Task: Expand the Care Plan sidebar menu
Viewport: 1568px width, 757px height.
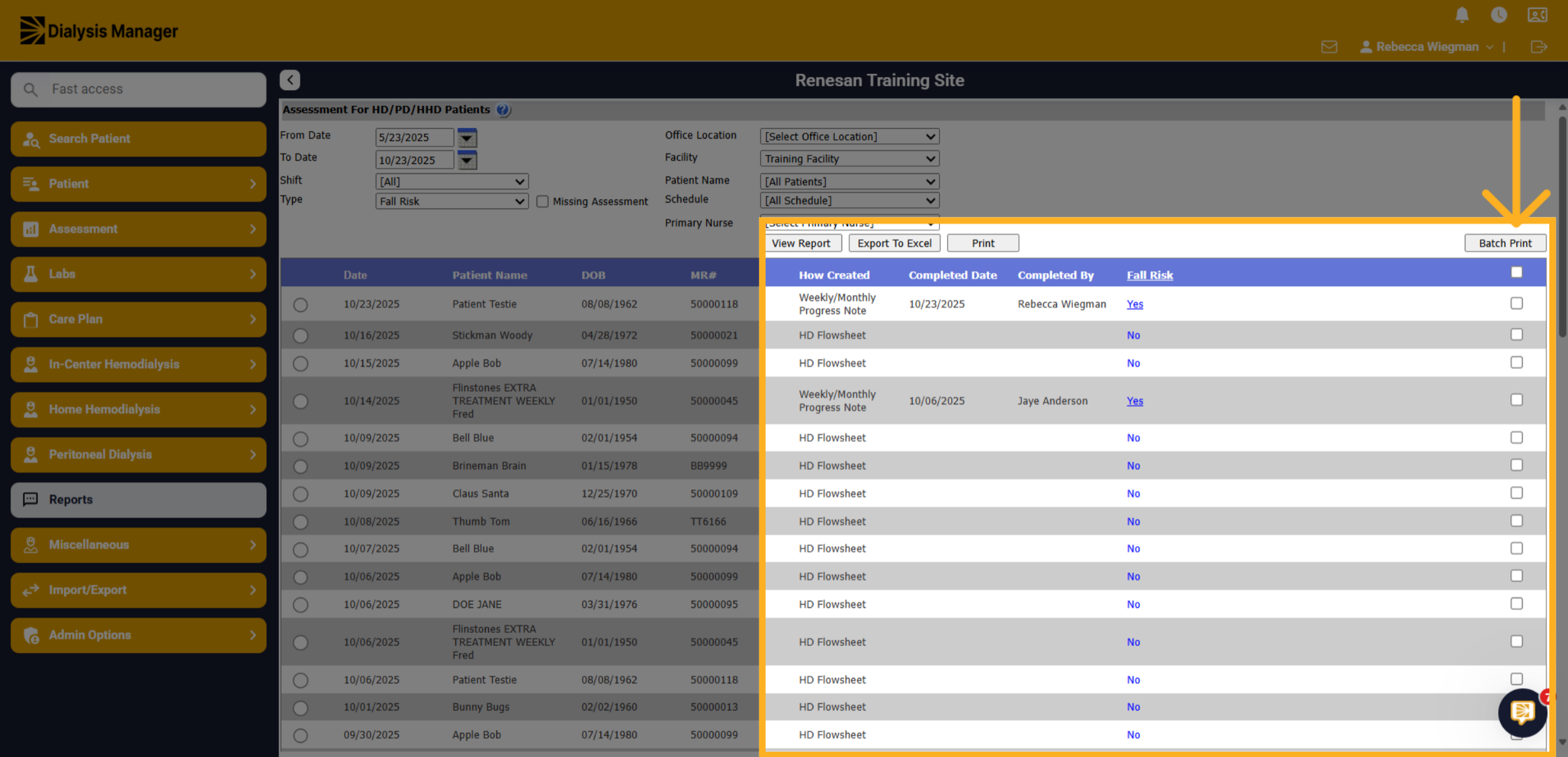Action: click(139, 319)
